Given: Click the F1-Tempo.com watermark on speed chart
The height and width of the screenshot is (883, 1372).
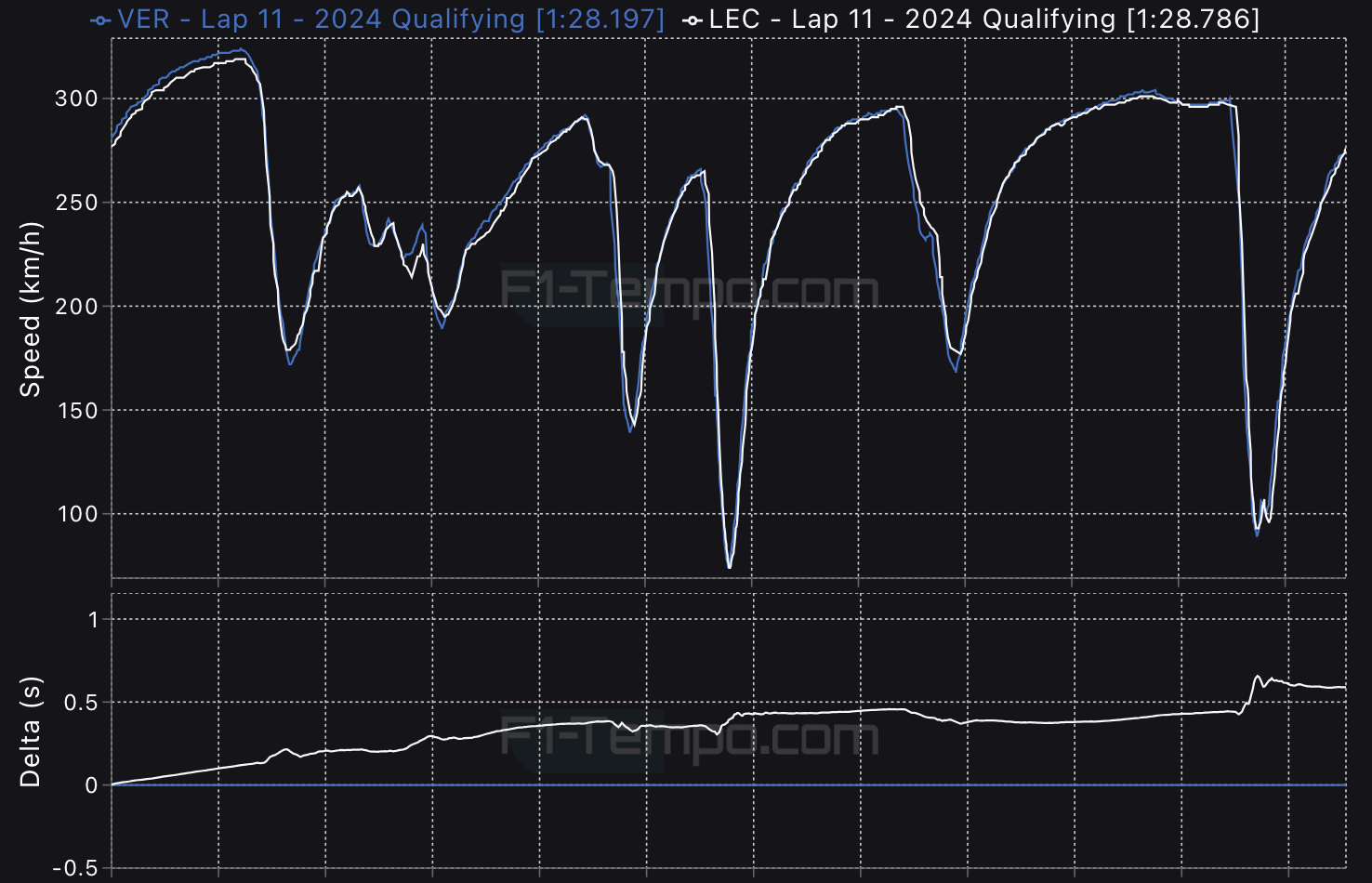Looking at the screenshot, I should point(689,289).
